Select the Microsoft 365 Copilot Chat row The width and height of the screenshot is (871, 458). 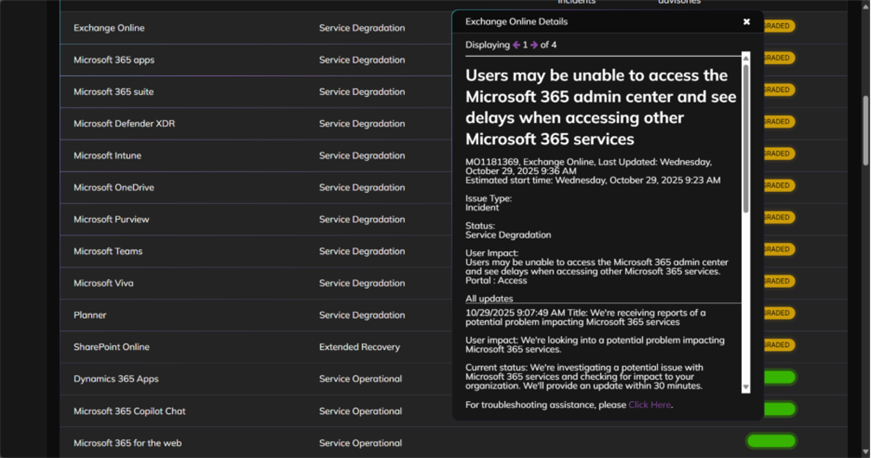[454, 411]
